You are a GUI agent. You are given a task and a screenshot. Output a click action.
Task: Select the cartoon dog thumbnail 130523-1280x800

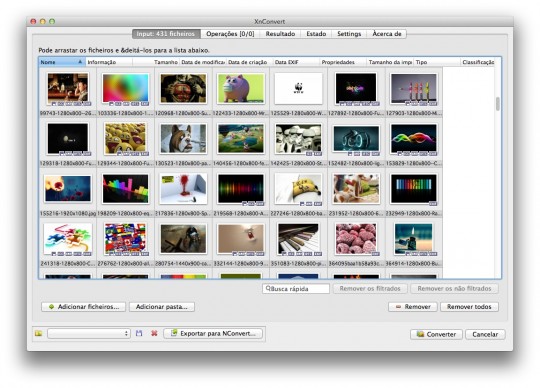183,138
